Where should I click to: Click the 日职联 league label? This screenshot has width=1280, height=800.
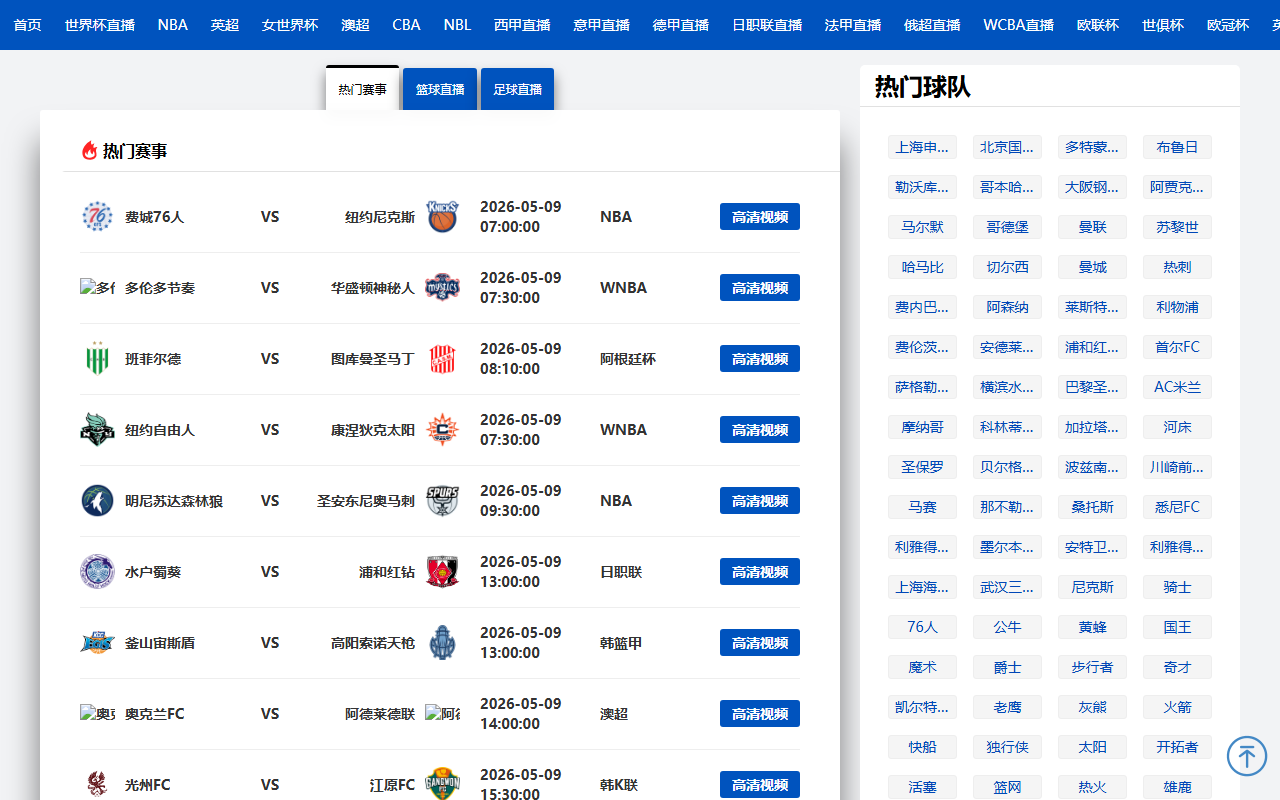(621, 572)
